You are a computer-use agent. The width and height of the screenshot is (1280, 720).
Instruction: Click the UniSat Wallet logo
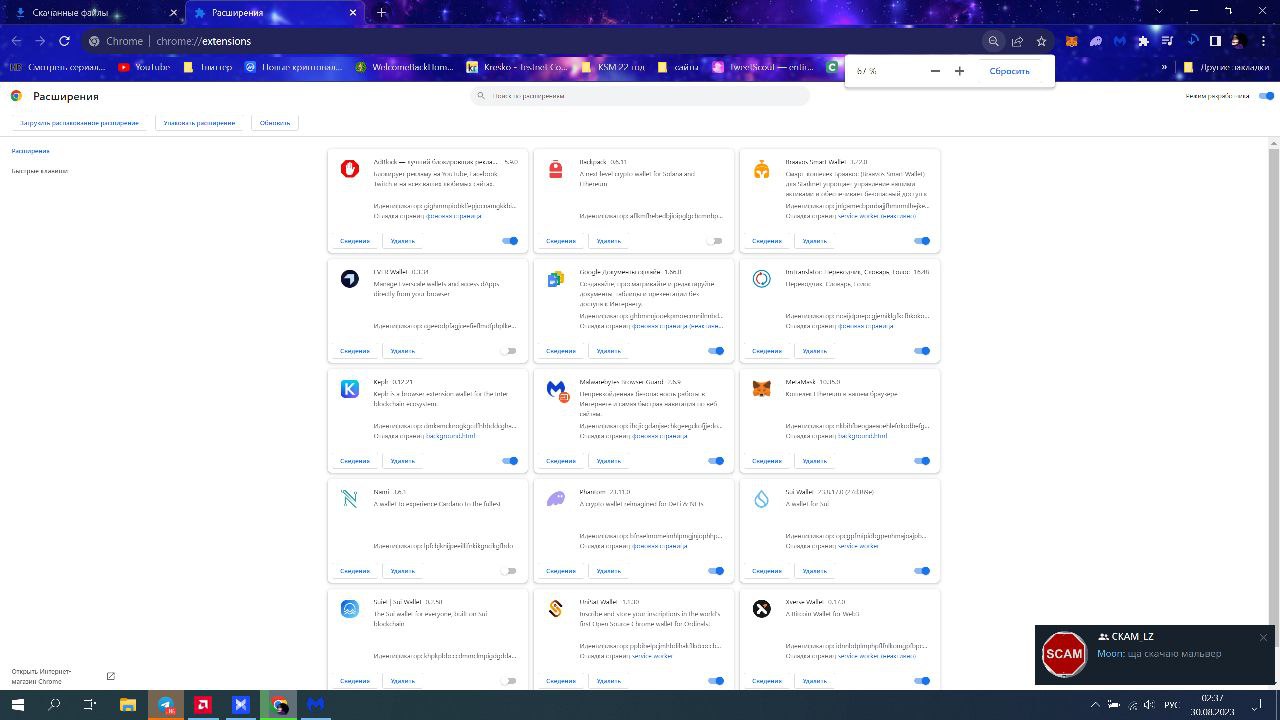pos(556,609)
